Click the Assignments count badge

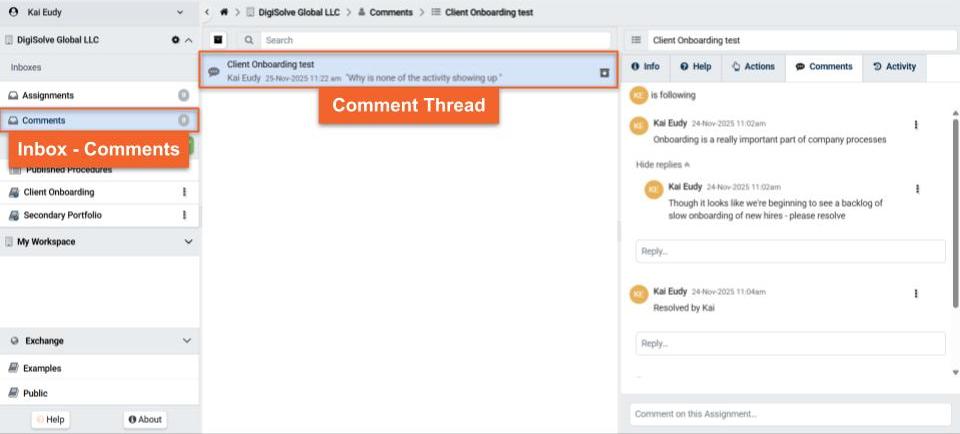coord(183,95)
